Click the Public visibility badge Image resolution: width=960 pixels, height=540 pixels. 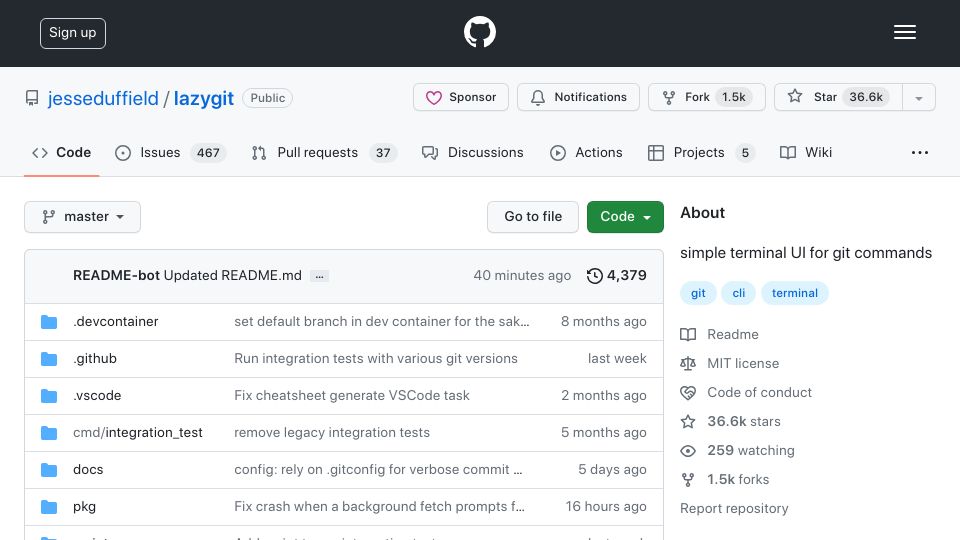pos(268,98)
